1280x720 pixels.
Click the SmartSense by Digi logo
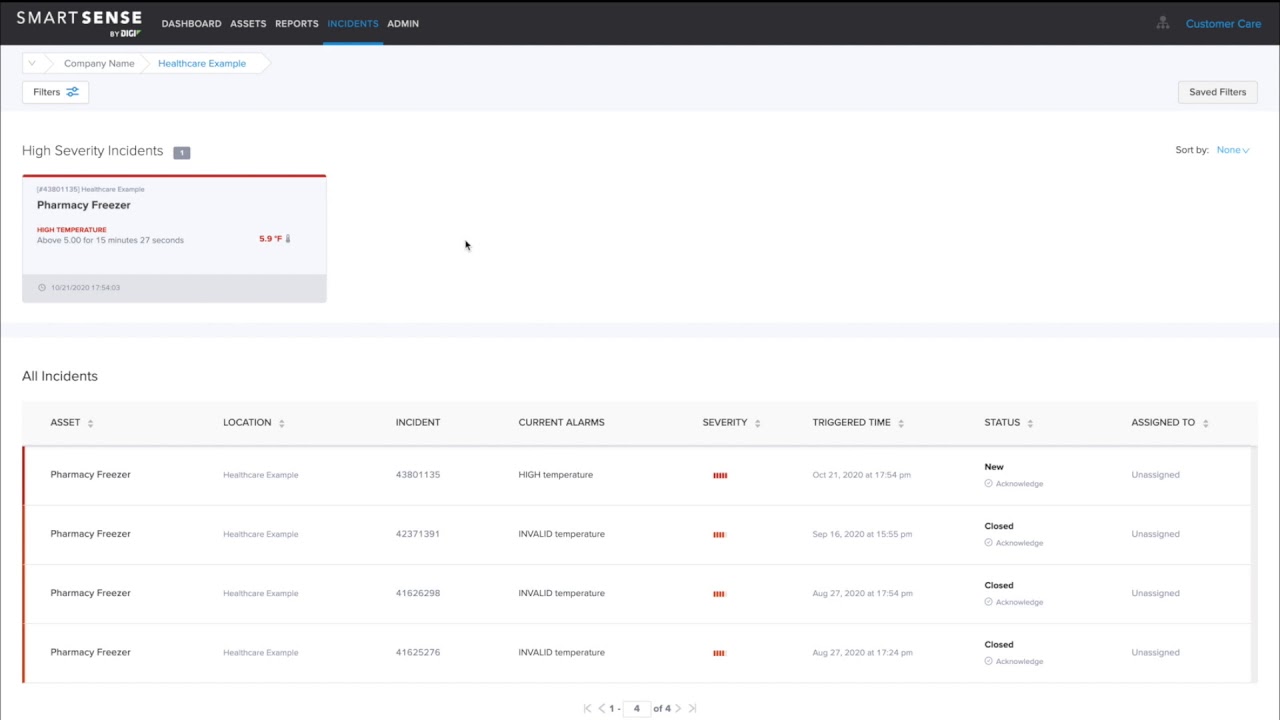pos(79,23)
